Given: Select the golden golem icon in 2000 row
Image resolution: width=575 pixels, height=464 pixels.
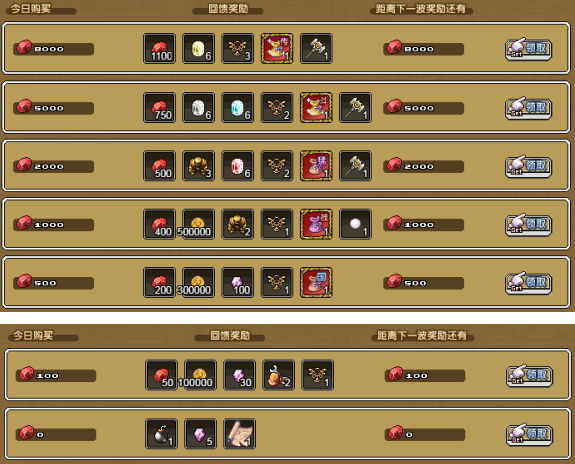Looking at the screenshot, I should 199,166.
